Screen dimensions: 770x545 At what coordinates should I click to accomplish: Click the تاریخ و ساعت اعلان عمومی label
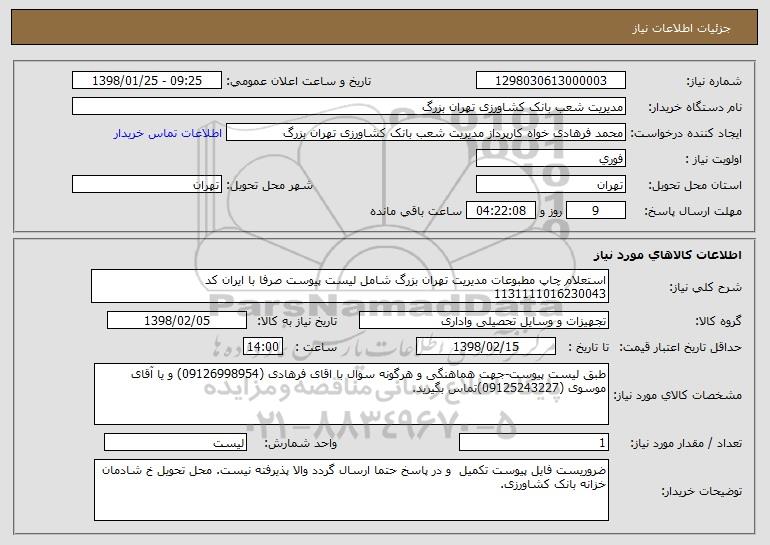click(299, 81)
